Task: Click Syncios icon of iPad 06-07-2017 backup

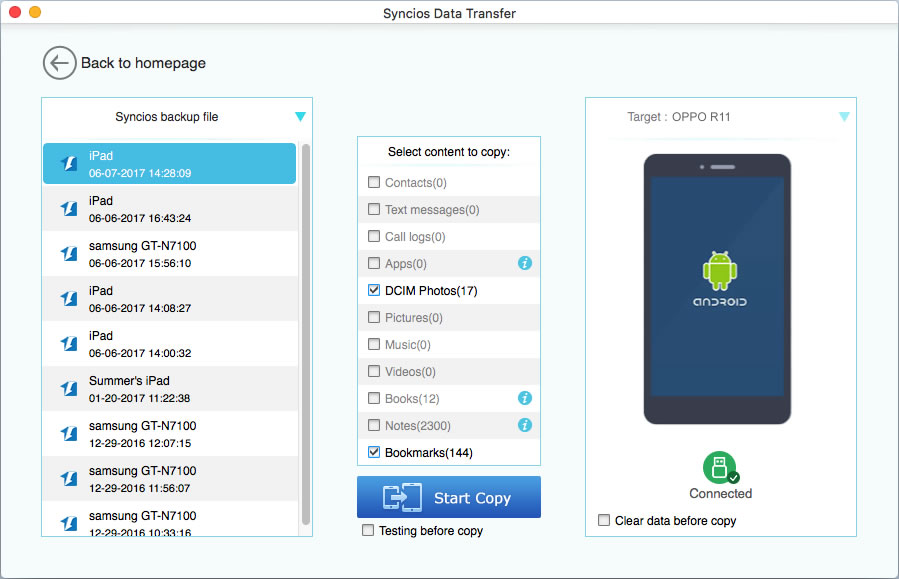Action: tap(69, 163)
